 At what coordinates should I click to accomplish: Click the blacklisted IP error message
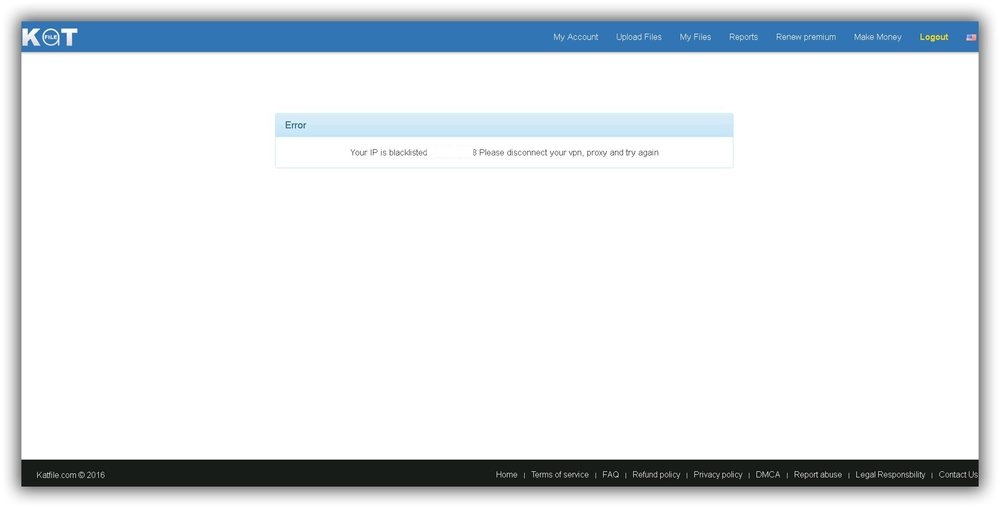pyautogui.click(x=504, y=153)
